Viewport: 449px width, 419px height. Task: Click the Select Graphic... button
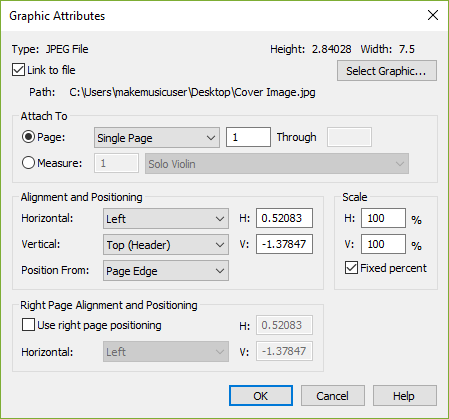(387, 71)
